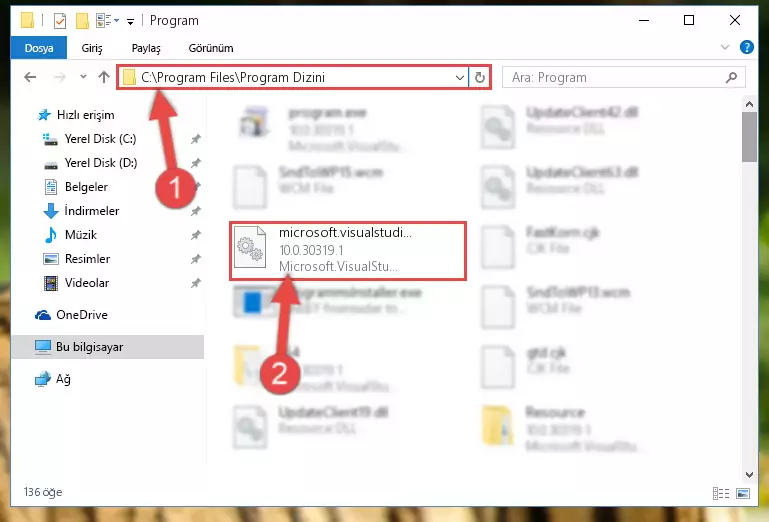This screenshot has height=522, width=769.
Task: Open Customize Quick Access Toolbar dropdown
Action: click(130, 21)
